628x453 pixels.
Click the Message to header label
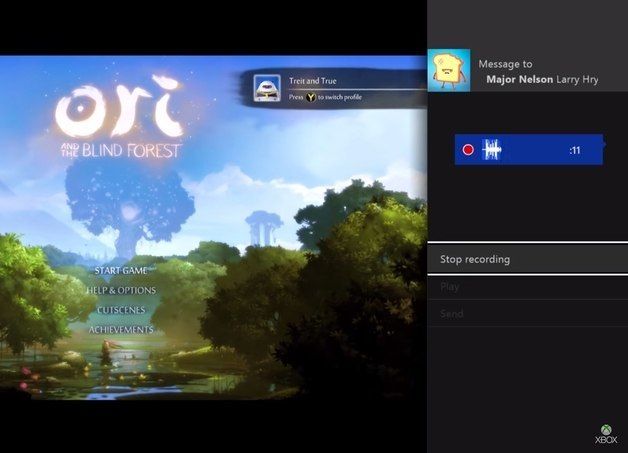pyautogui.click(x=505, y=63)
